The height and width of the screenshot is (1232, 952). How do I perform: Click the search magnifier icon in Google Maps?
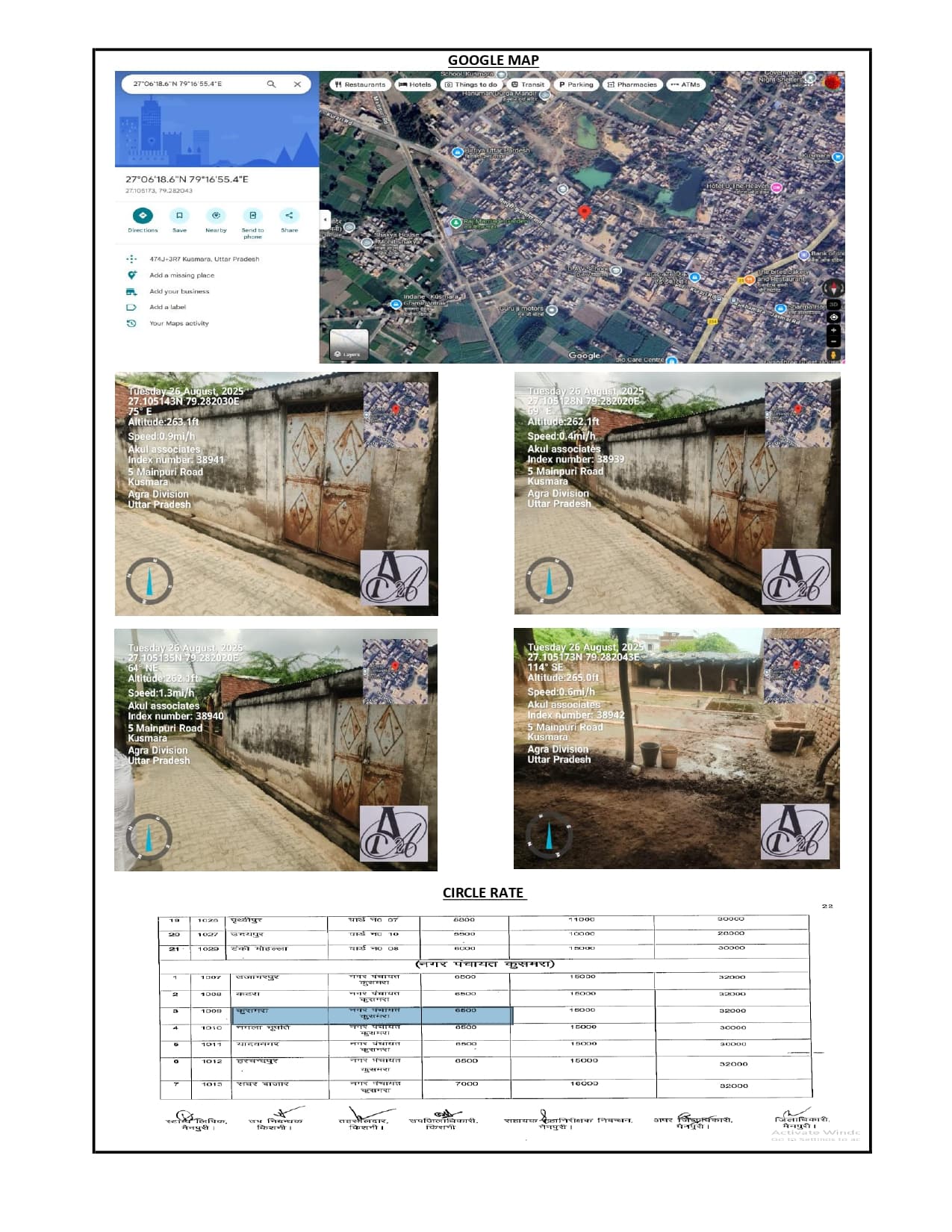pyautogui.click(x=271, y=84)
